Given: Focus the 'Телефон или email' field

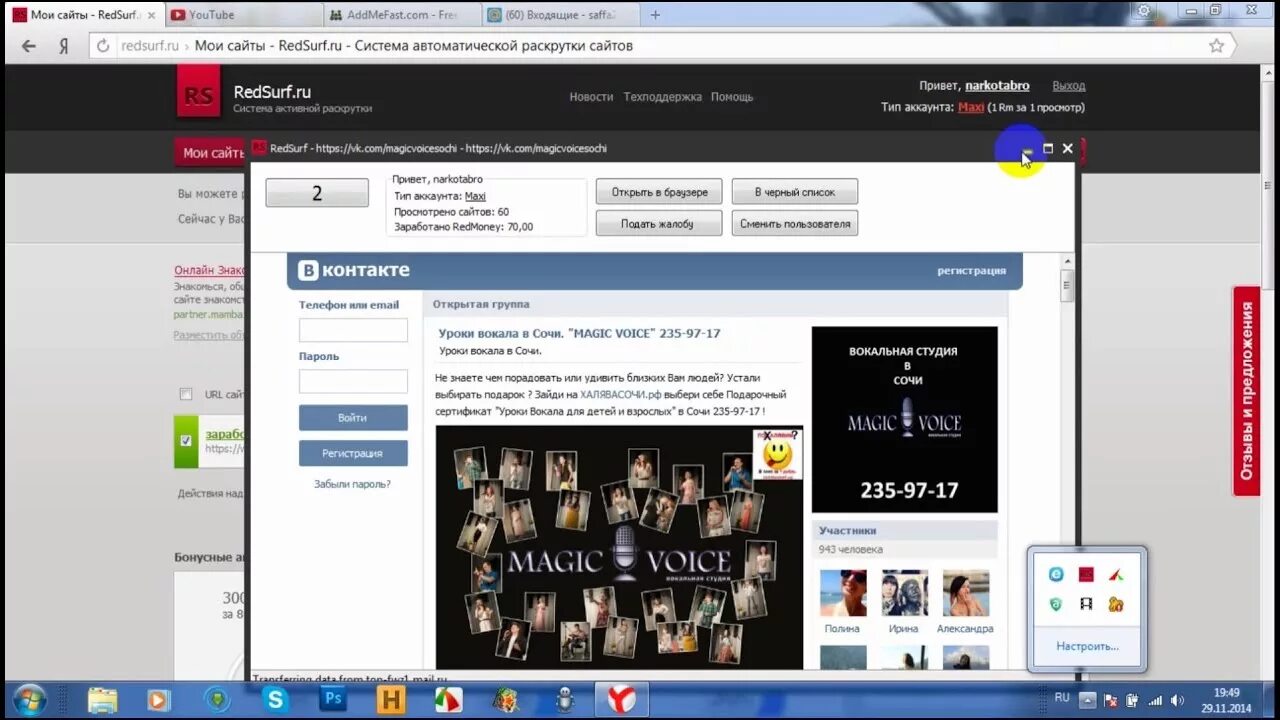Looking at the screenshot, I should (x=353, y=331).
